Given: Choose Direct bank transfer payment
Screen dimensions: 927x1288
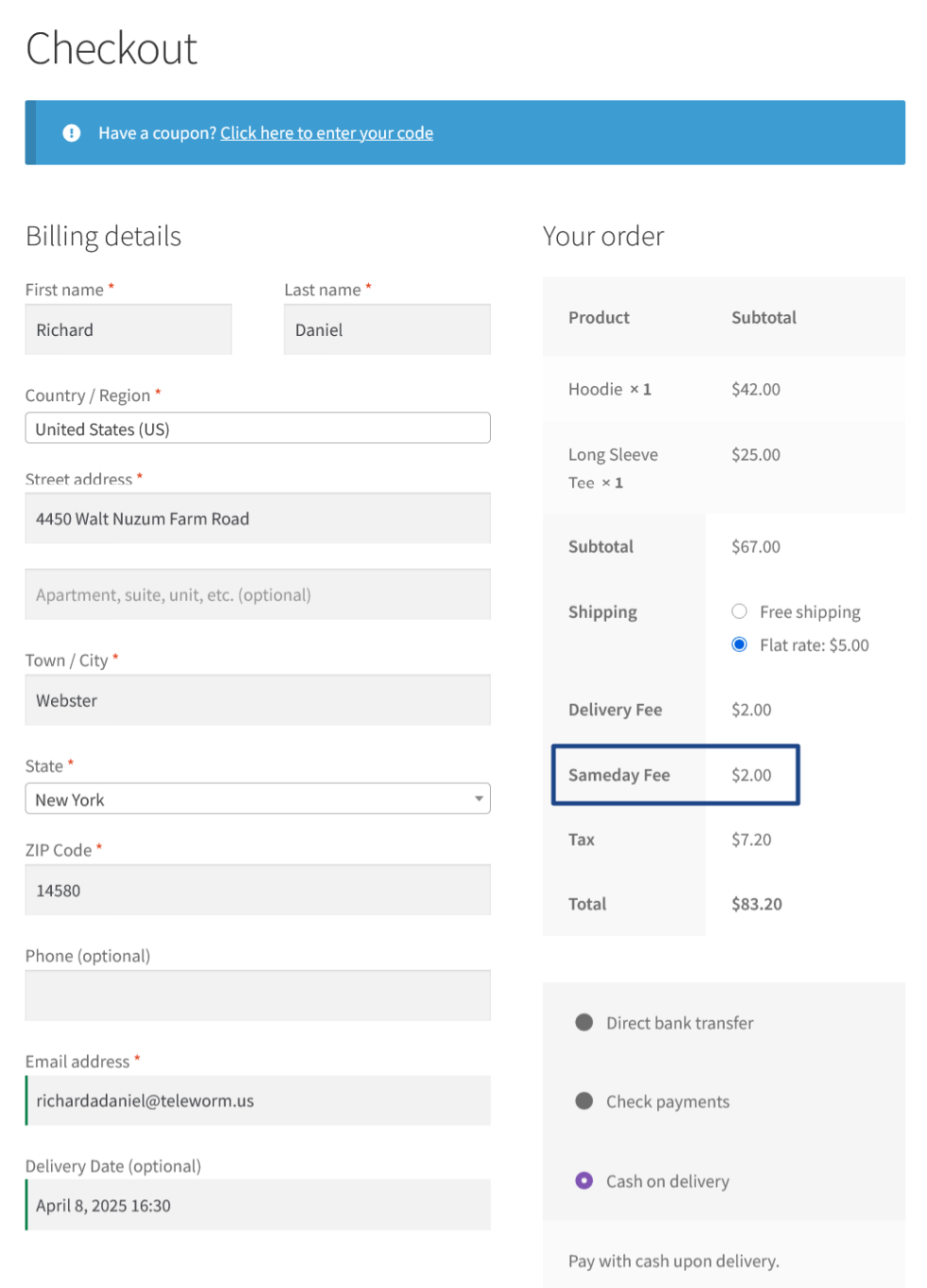Looking at the screenshot, I should coord(585,1023).
